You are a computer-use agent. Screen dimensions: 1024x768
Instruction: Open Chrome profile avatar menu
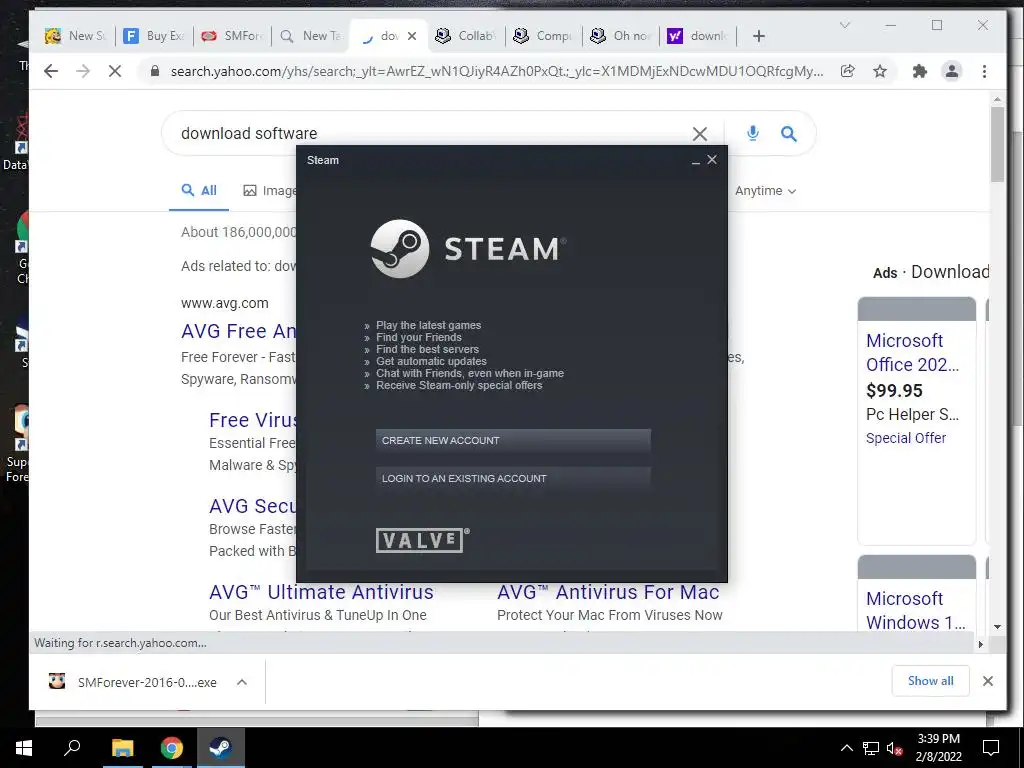point(952,71)
